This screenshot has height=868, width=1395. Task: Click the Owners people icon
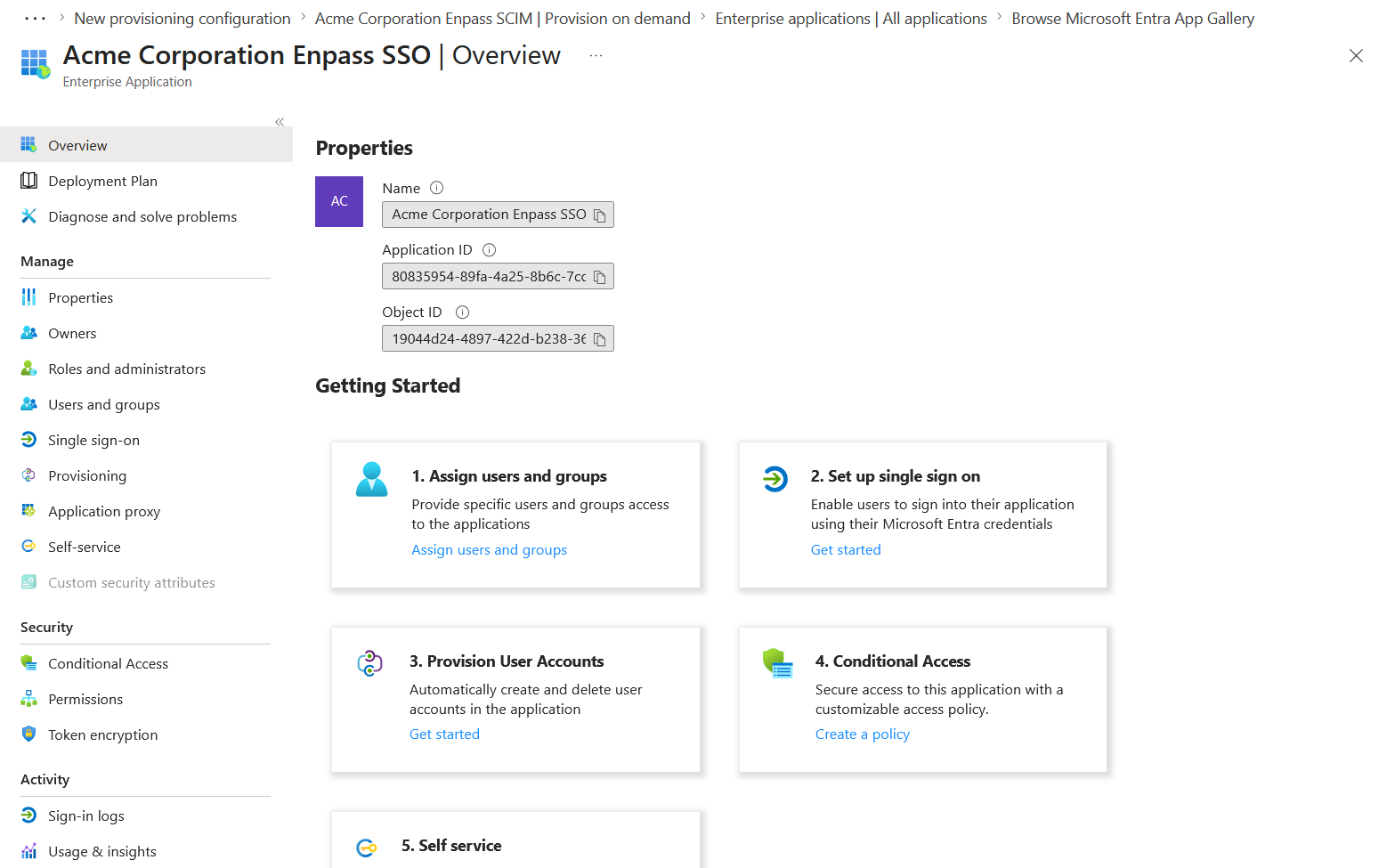(28, 333)
